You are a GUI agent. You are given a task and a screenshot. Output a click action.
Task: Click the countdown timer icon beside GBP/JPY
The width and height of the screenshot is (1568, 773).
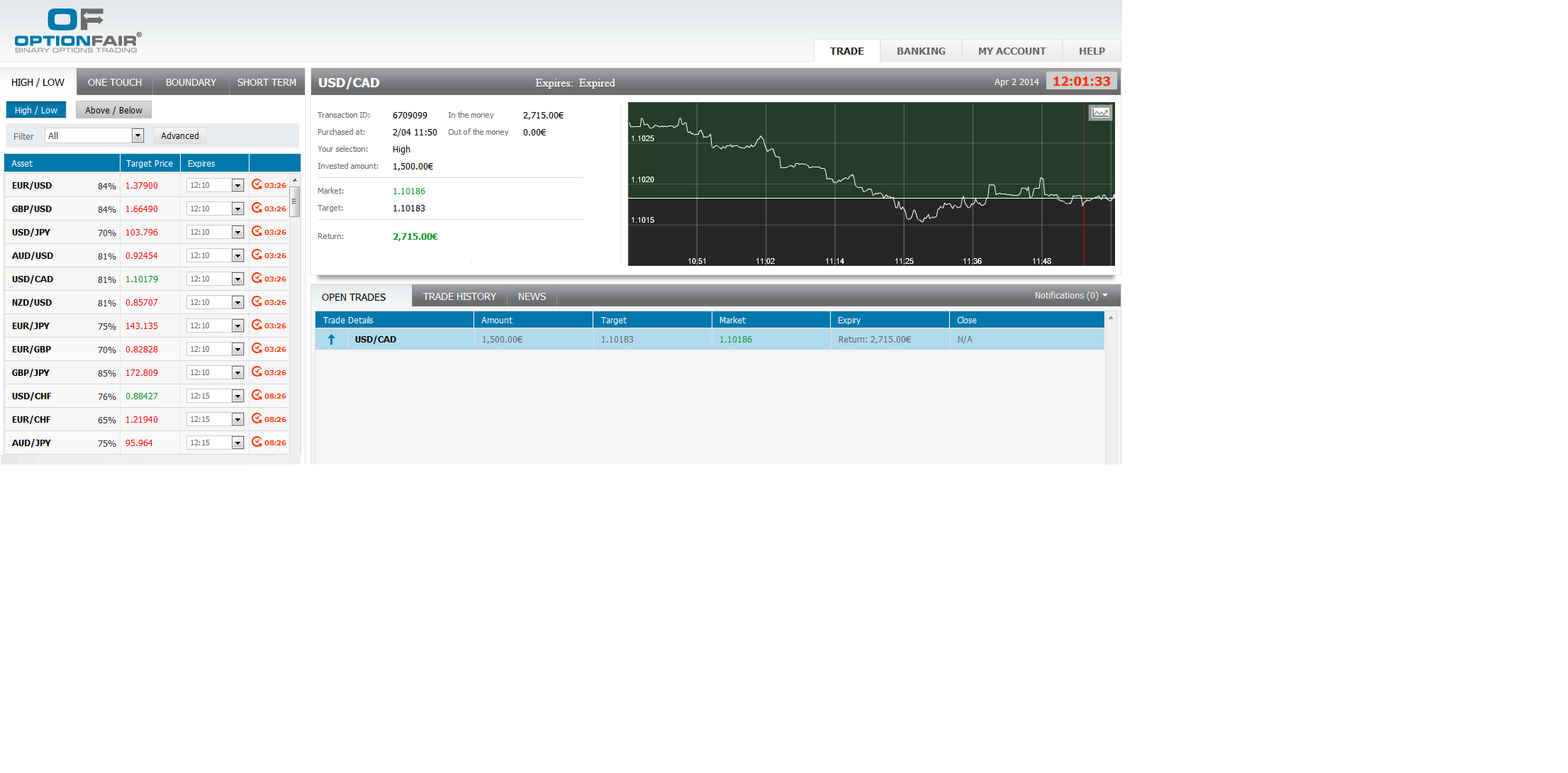coord(257,372)
